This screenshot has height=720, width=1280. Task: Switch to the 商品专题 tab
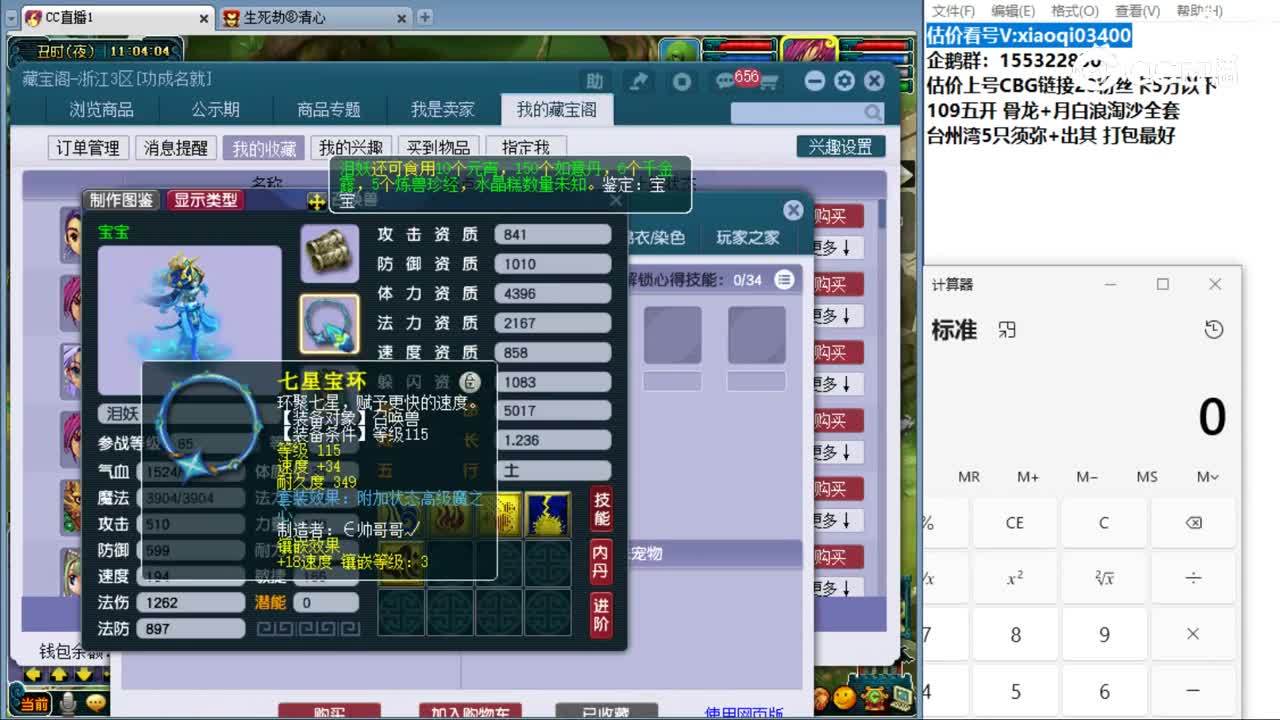pos(329,110)
